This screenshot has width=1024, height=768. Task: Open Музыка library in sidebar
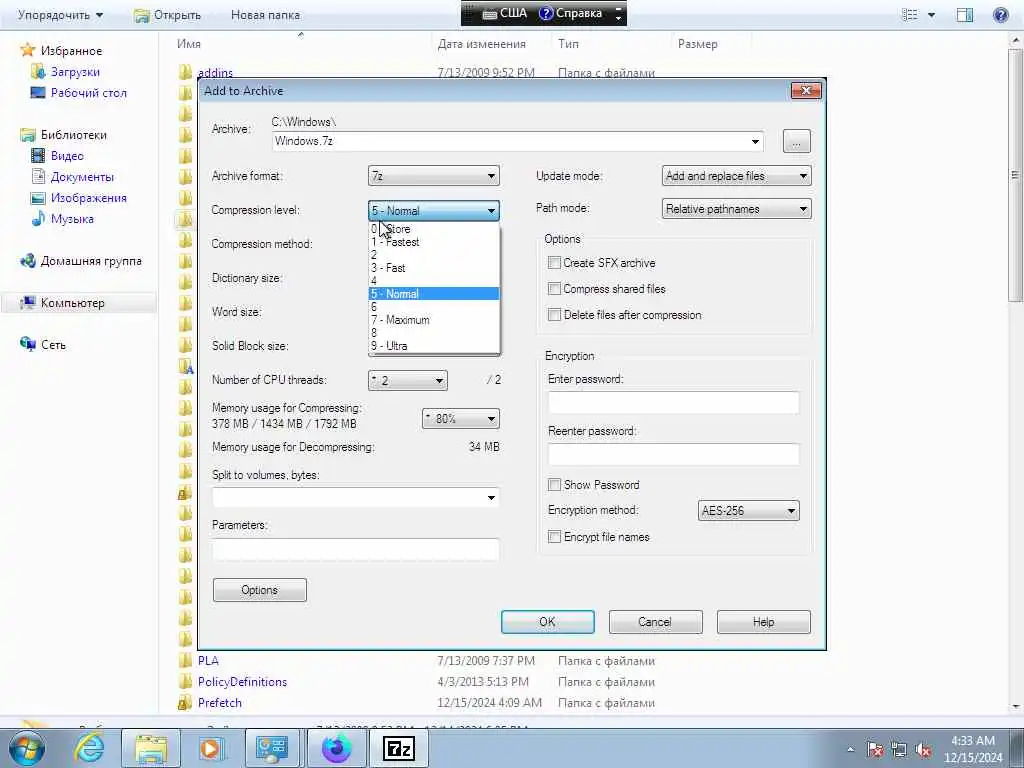[72, 219]
